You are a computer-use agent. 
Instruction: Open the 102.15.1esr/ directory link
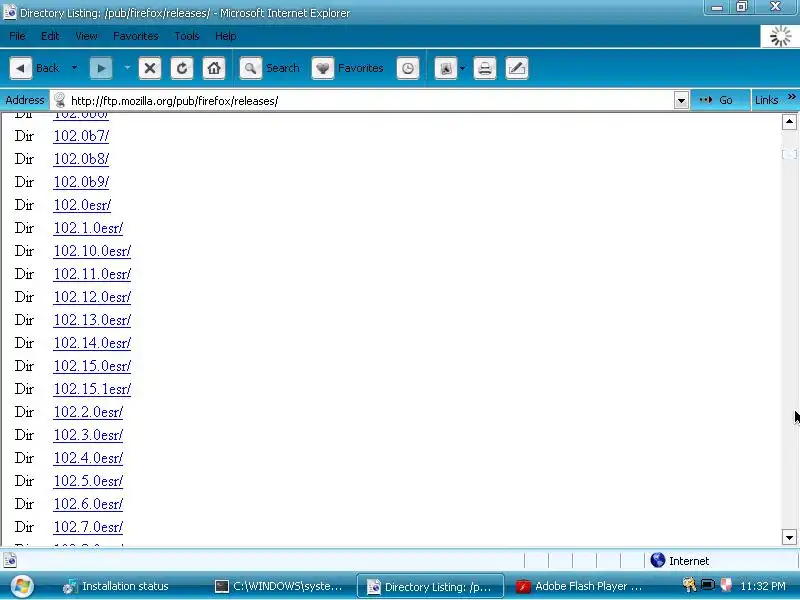pos(92,389)
